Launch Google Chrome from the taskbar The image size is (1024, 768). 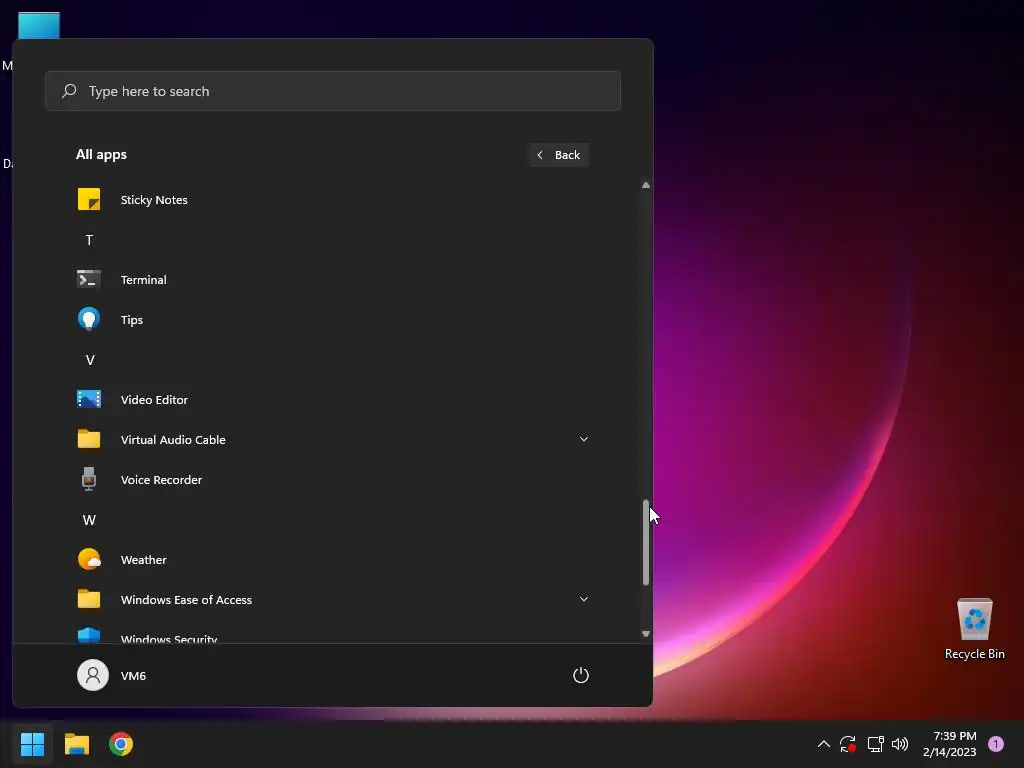121,744
